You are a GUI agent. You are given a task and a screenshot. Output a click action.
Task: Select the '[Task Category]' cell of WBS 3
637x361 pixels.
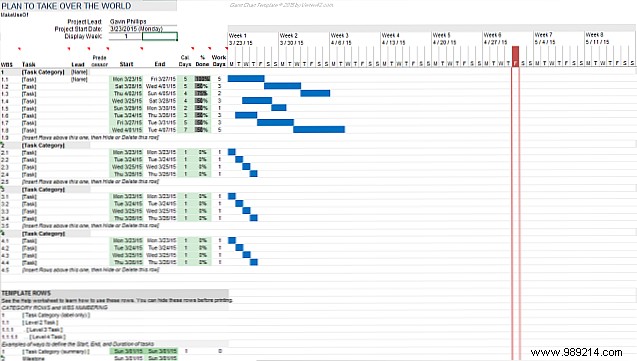[43, 190]
